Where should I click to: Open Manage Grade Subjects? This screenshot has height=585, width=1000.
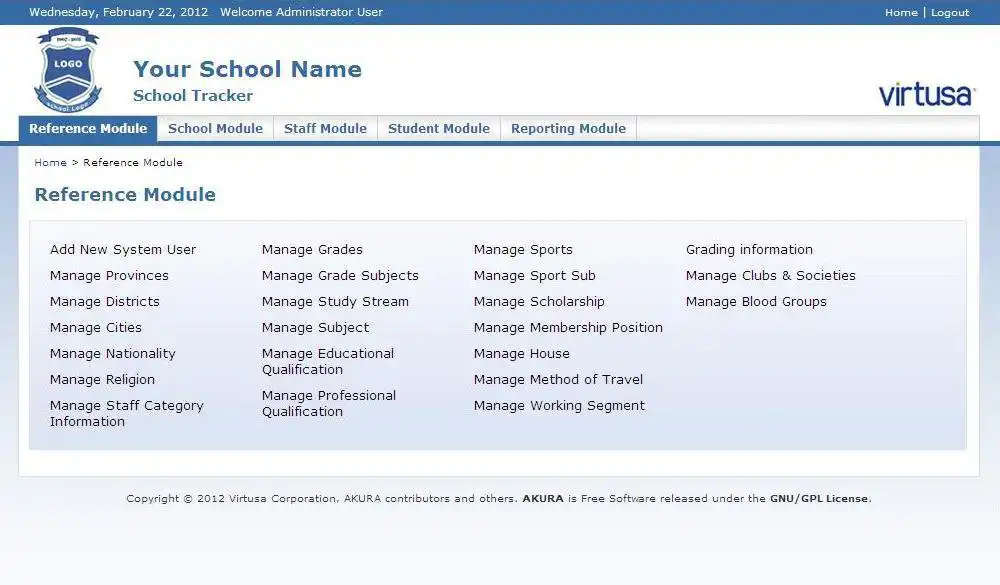pos(340,276)
